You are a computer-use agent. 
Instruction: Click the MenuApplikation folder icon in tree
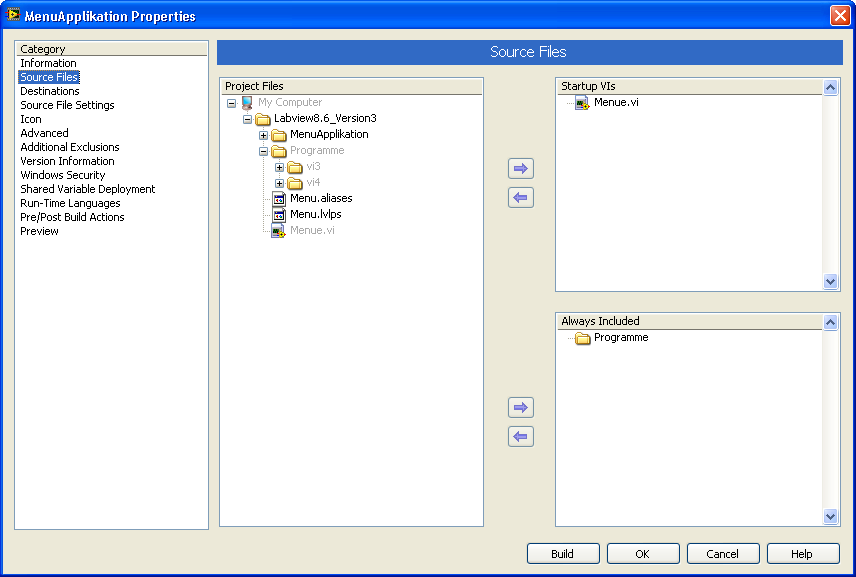tap(279, 135)
